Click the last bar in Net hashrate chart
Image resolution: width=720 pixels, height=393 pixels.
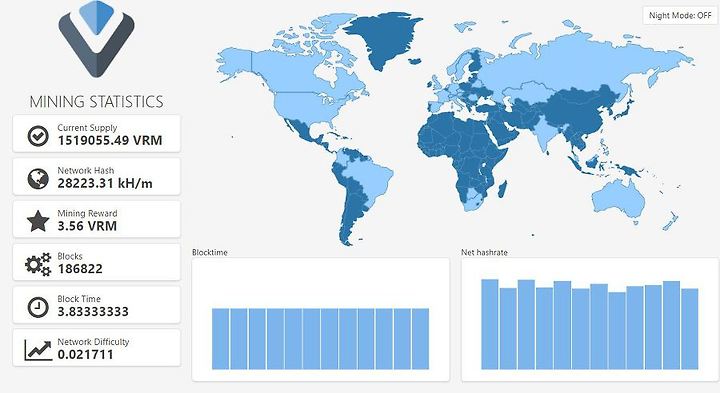(690, 329)
